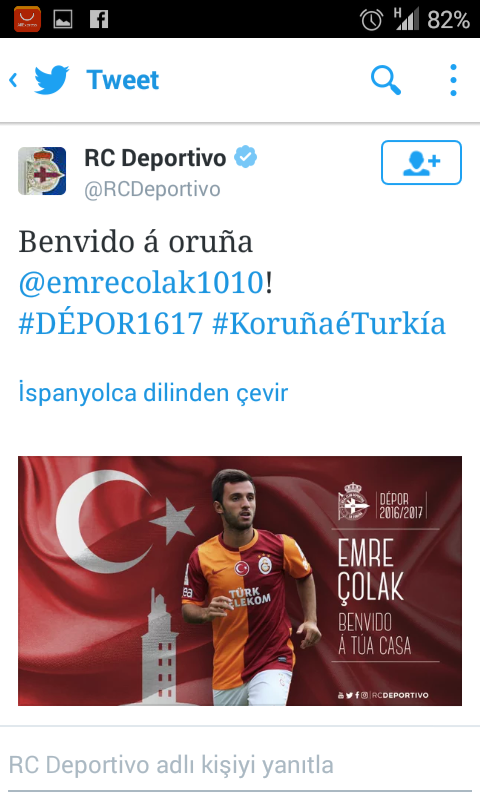Screen dimensions: 480x800
Task: Tap the back arrow in the header
Action: [x=13, y=80]
